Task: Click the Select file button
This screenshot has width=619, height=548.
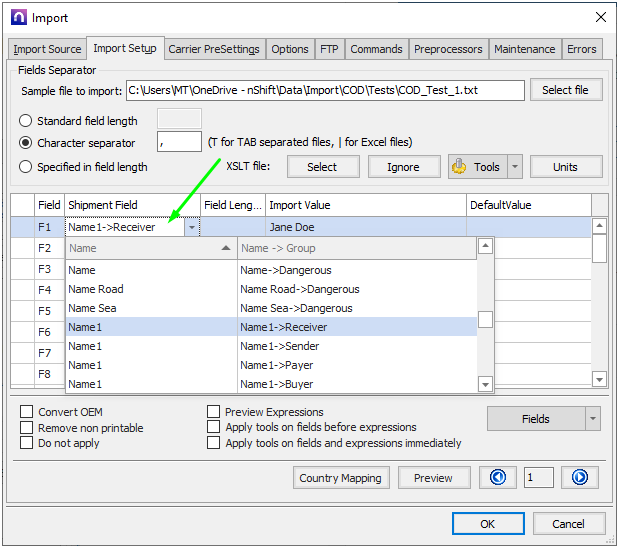Action: coord(565,90)
